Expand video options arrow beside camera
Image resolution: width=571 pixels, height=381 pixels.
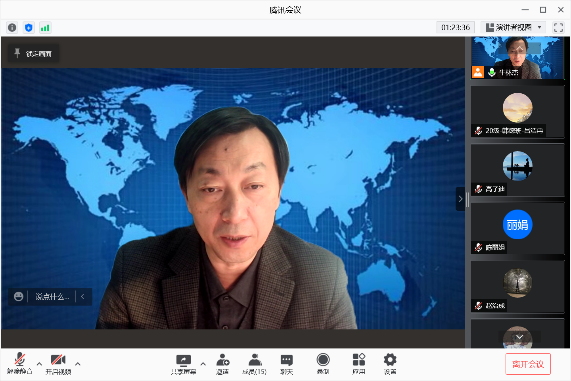78,364
